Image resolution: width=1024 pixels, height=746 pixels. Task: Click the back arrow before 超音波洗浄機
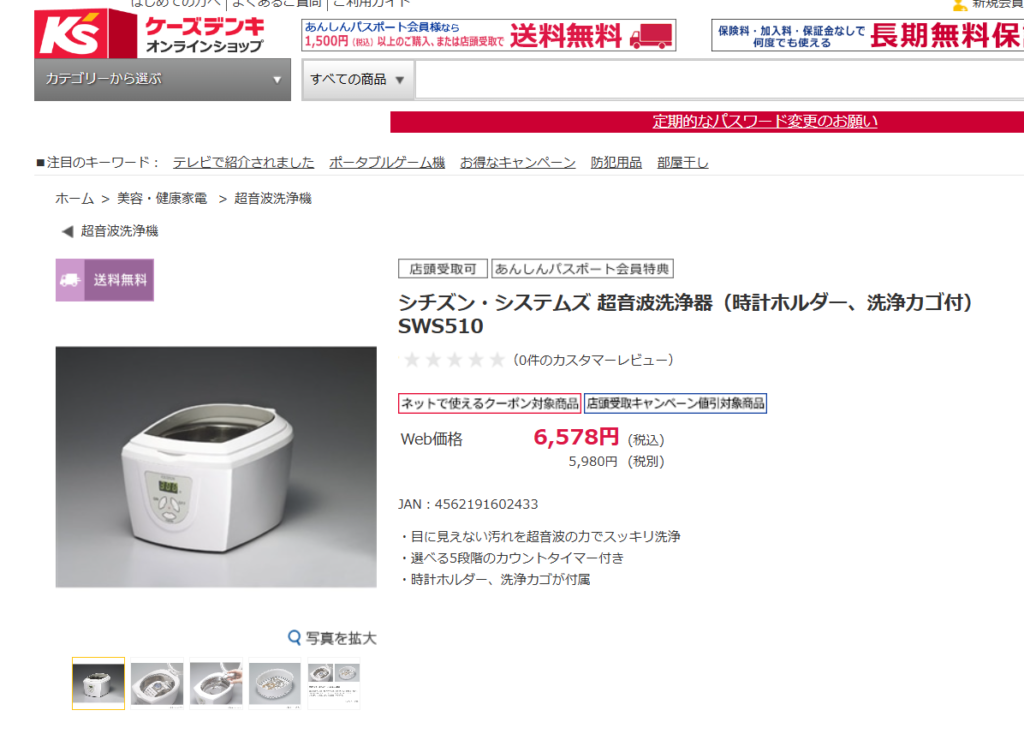67,231
